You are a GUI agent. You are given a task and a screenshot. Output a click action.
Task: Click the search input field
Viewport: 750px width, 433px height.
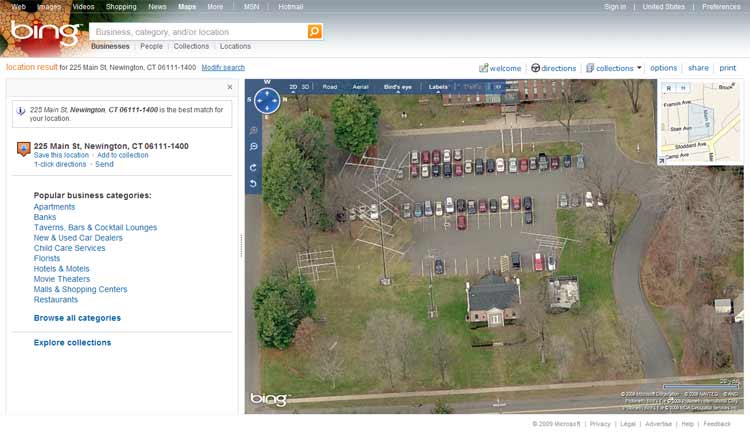pyautogui.click(x=196, y=32)
